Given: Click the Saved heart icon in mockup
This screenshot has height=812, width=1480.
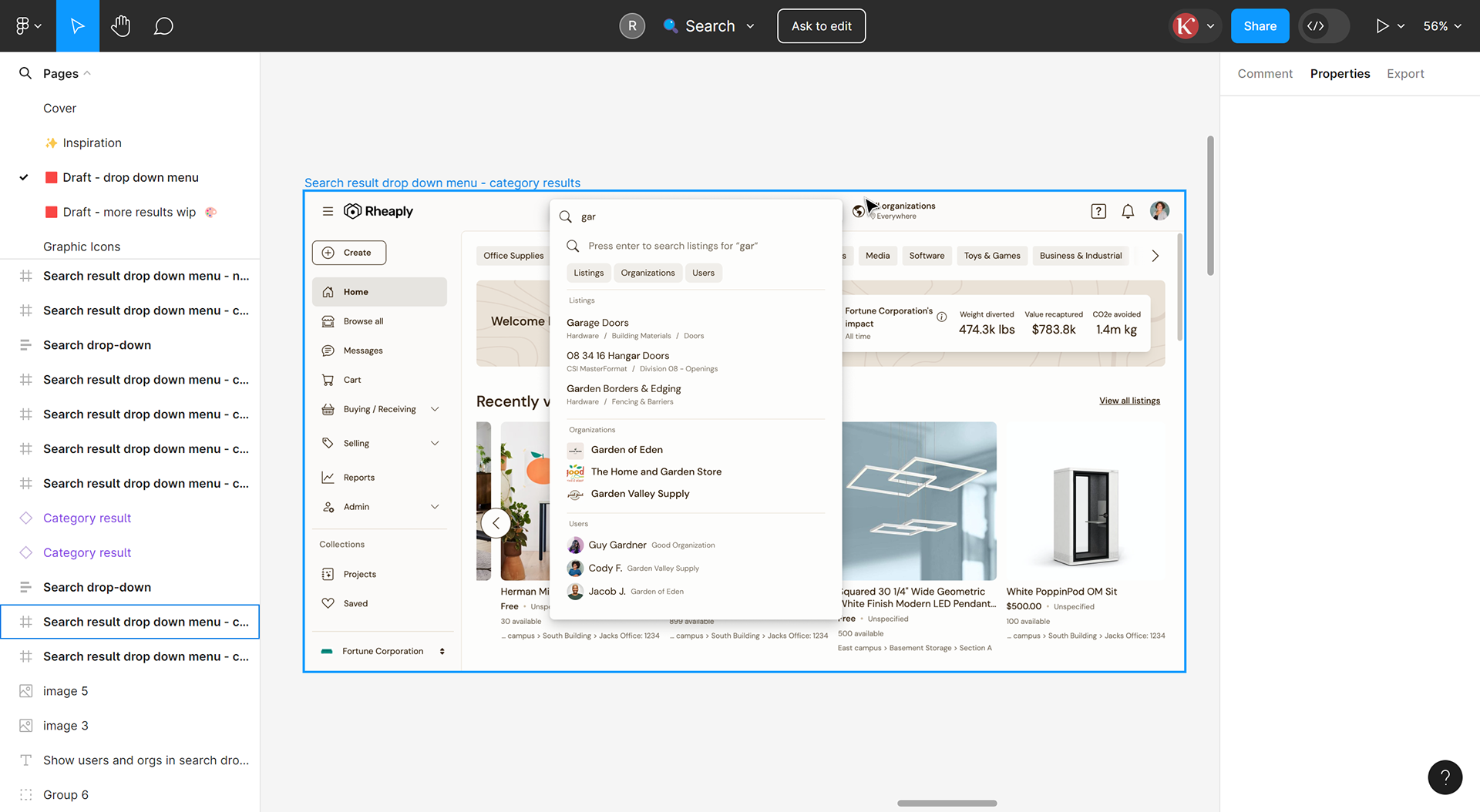Looking at the screenshot, I should pos(328,603).
